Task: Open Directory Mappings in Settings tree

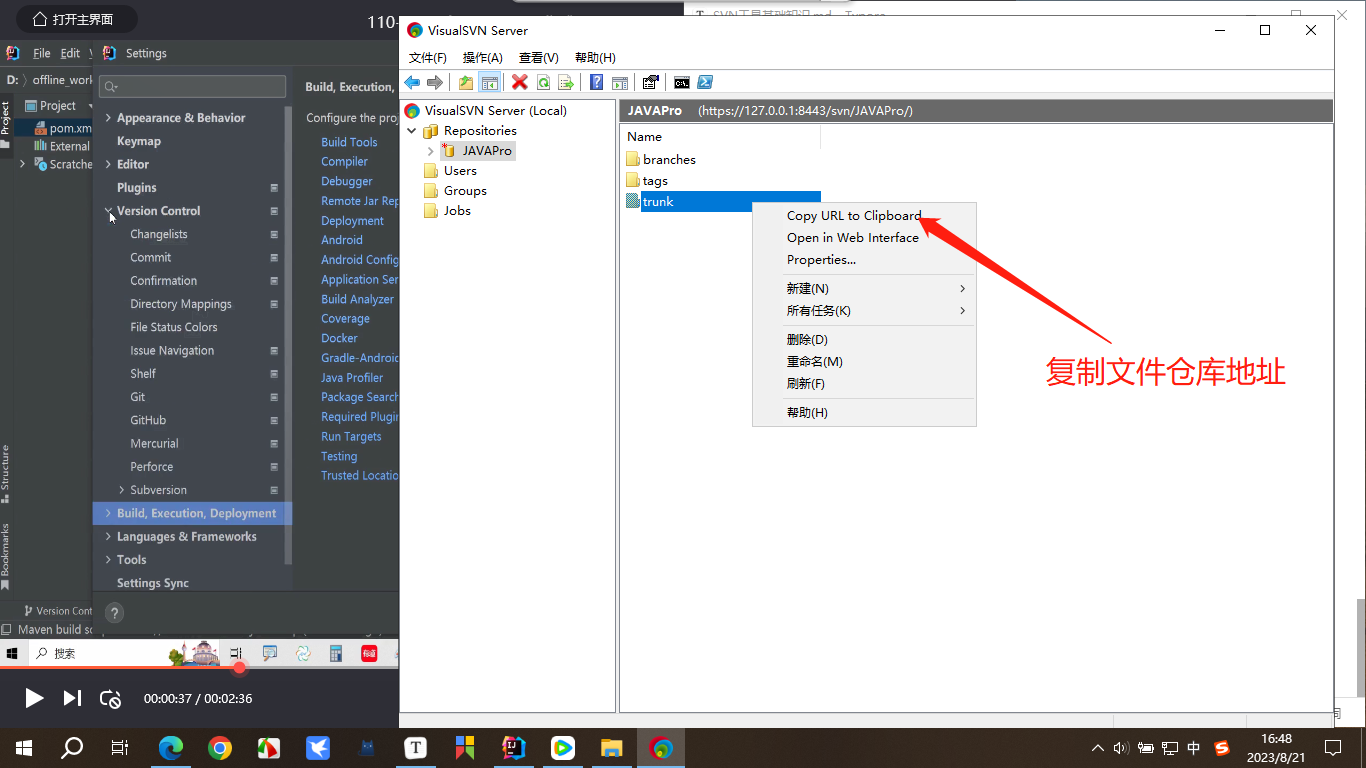Action: tap(181, 304)
